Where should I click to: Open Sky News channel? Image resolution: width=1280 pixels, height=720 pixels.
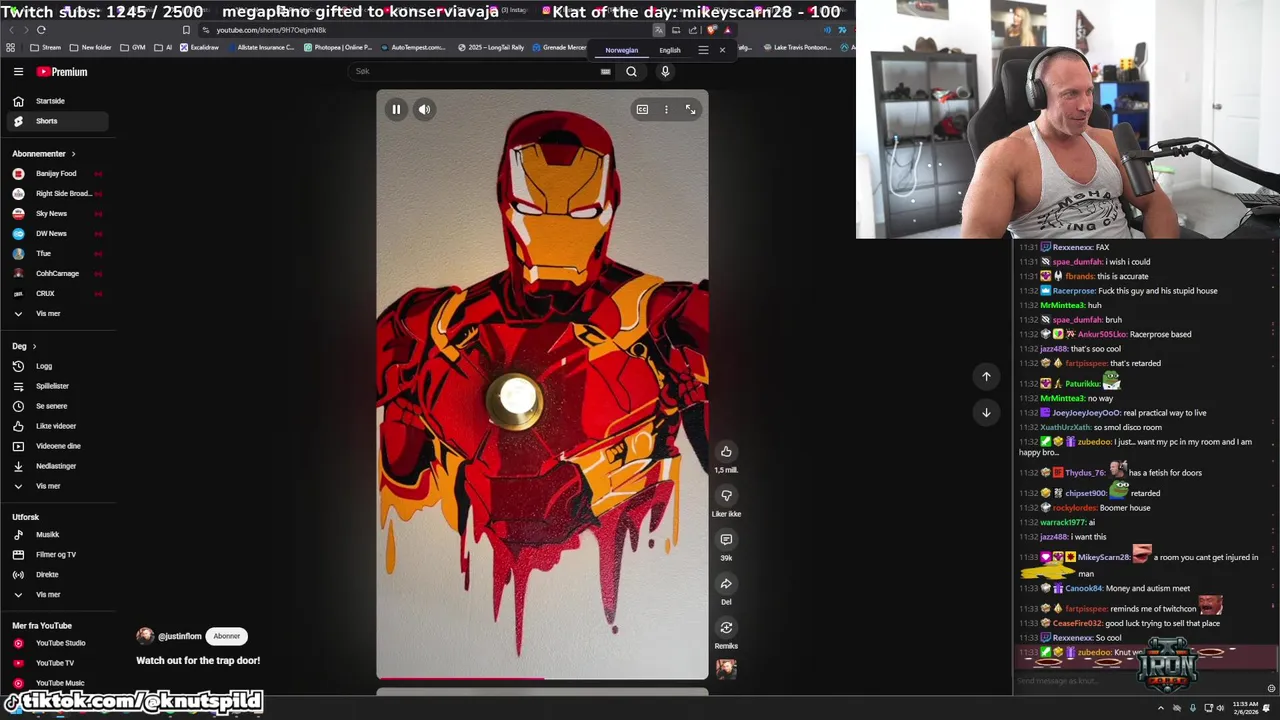(56, 214)
